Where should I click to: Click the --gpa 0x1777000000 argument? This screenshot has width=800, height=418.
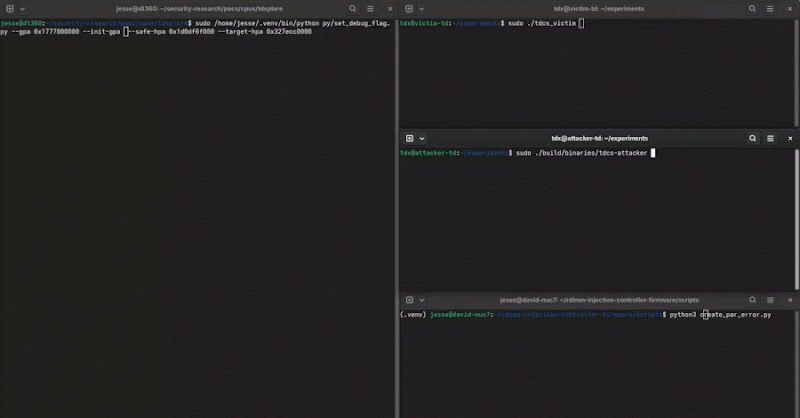[45, 32]
